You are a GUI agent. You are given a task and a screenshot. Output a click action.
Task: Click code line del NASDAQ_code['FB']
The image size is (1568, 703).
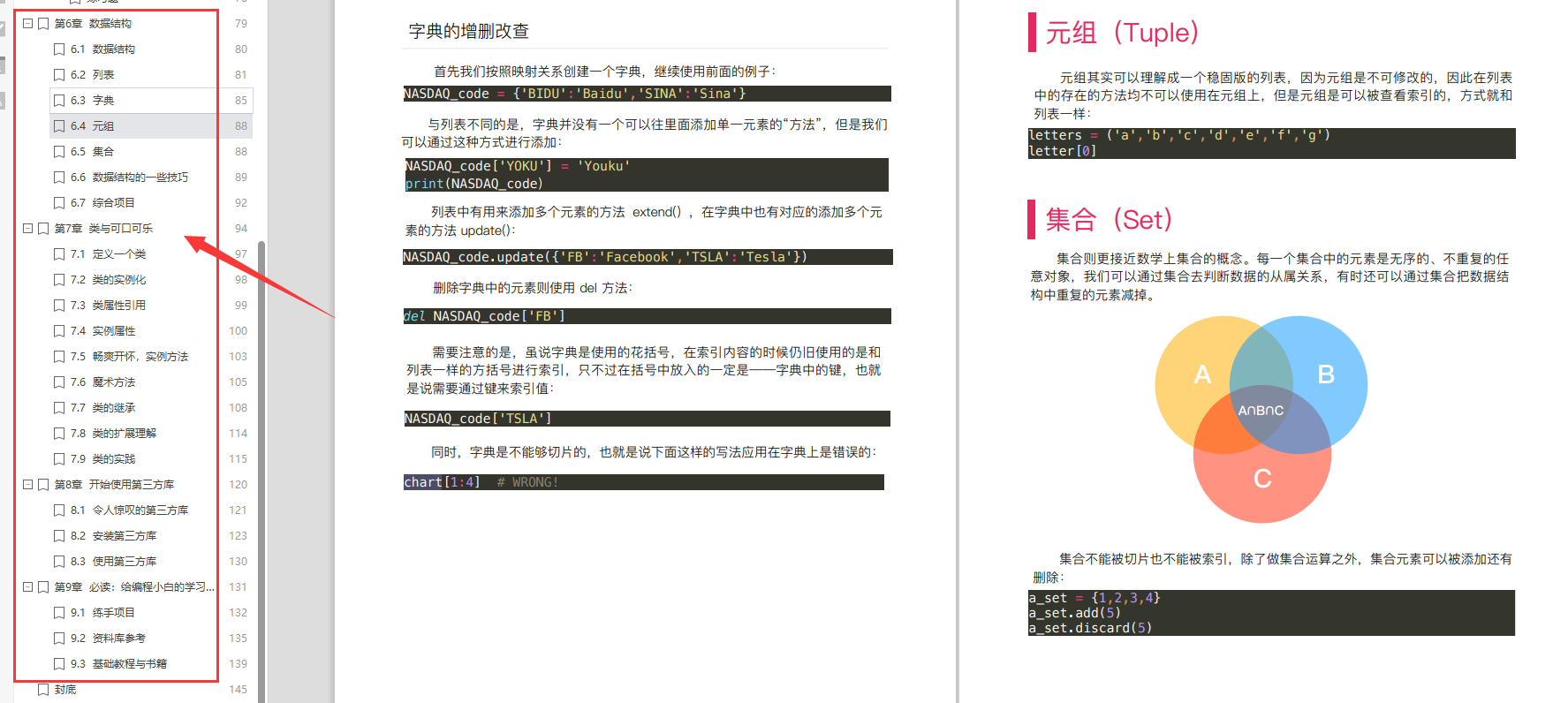pyautogui.click(x=647, y=316)
